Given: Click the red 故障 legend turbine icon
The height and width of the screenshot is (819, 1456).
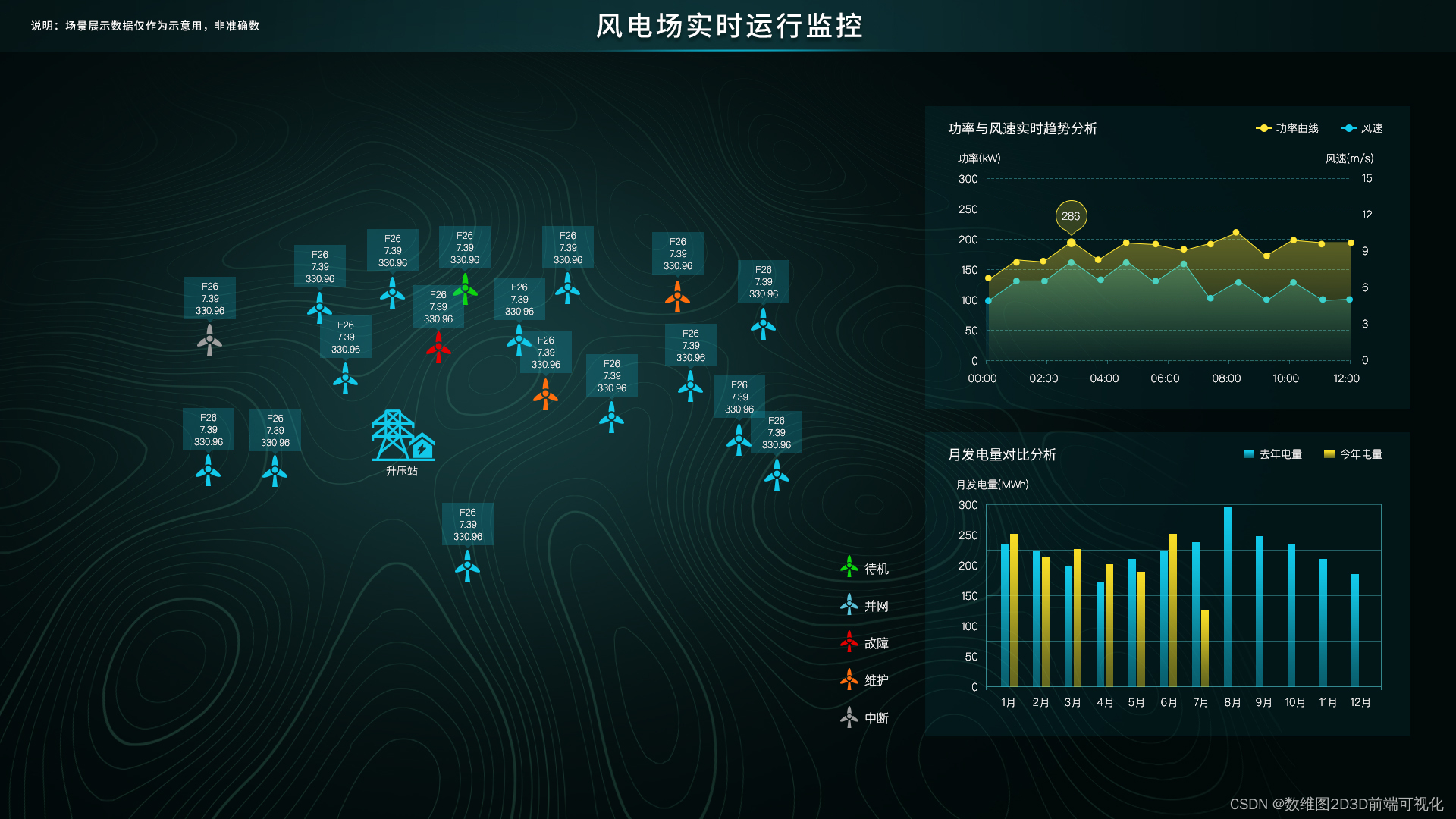Looking at the screenshot, I should 849,642.
